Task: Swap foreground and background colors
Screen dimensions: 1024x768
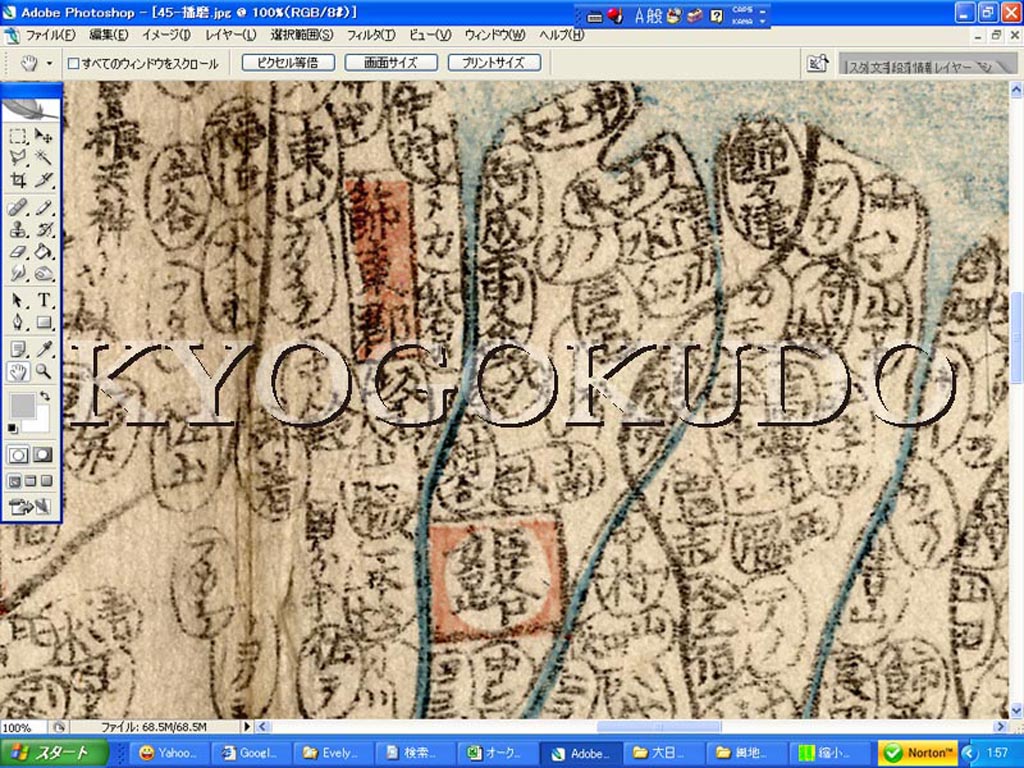Action: coord(44,396)
